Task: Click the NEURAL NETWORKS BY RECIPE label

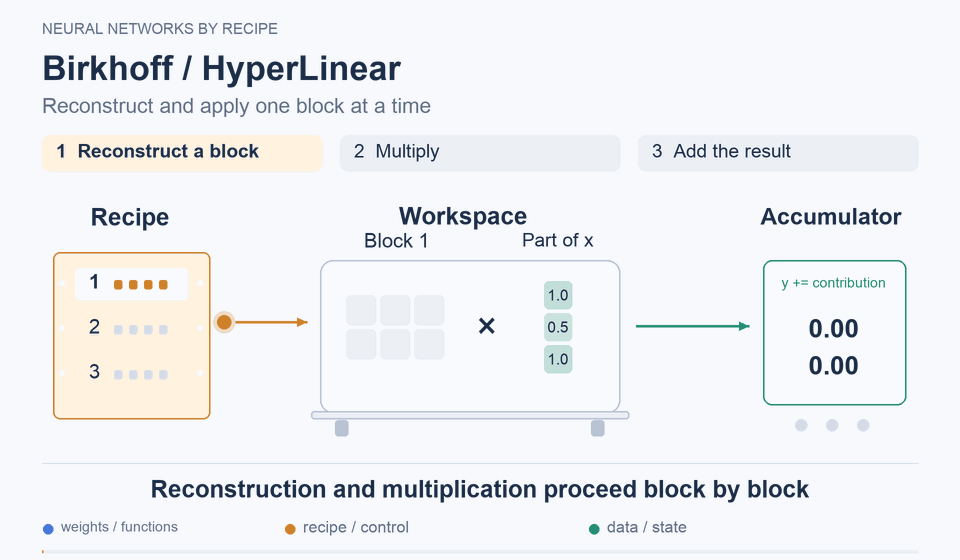Action: (160, 29)
